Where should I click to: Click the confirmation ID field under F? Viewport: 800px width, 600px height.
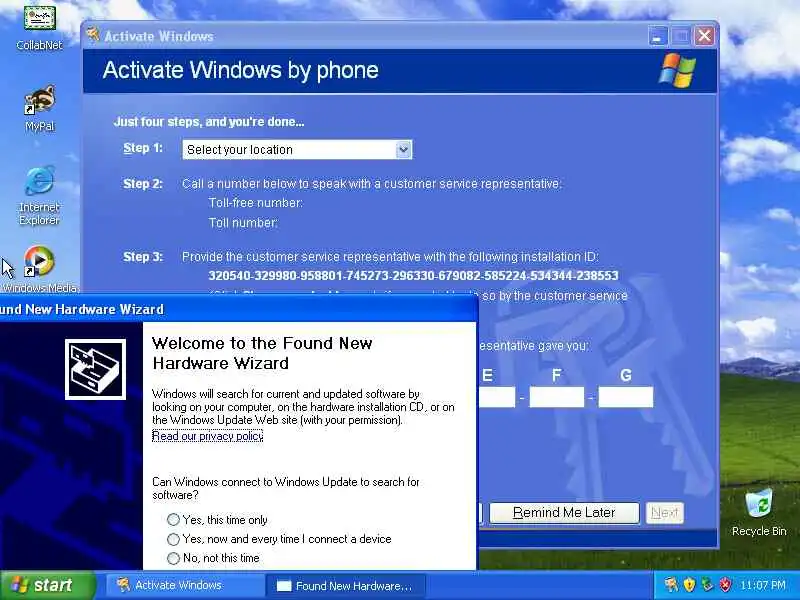(x=557, y=397)
